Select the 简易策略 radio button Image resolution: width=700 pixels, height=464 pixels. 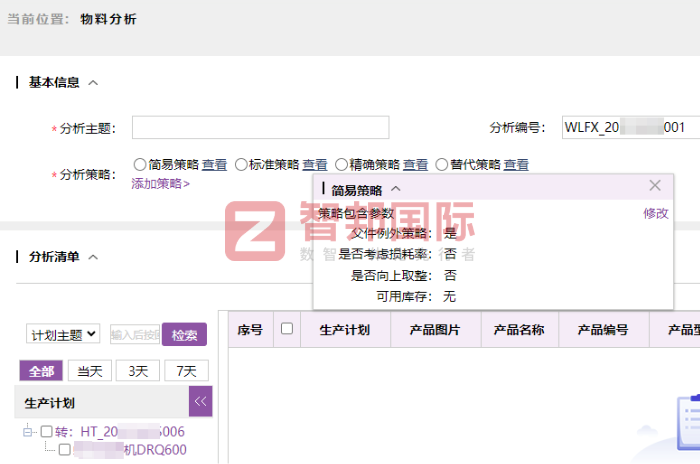pyautogui.click(x=139, y=164)
